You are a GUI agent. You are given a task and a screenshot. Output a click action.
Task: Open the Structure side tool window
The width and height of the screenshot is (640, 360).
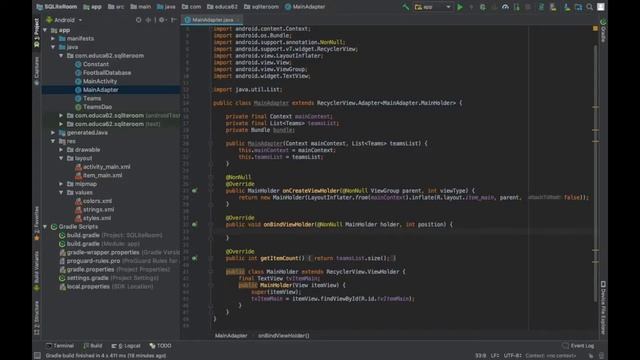37,318
